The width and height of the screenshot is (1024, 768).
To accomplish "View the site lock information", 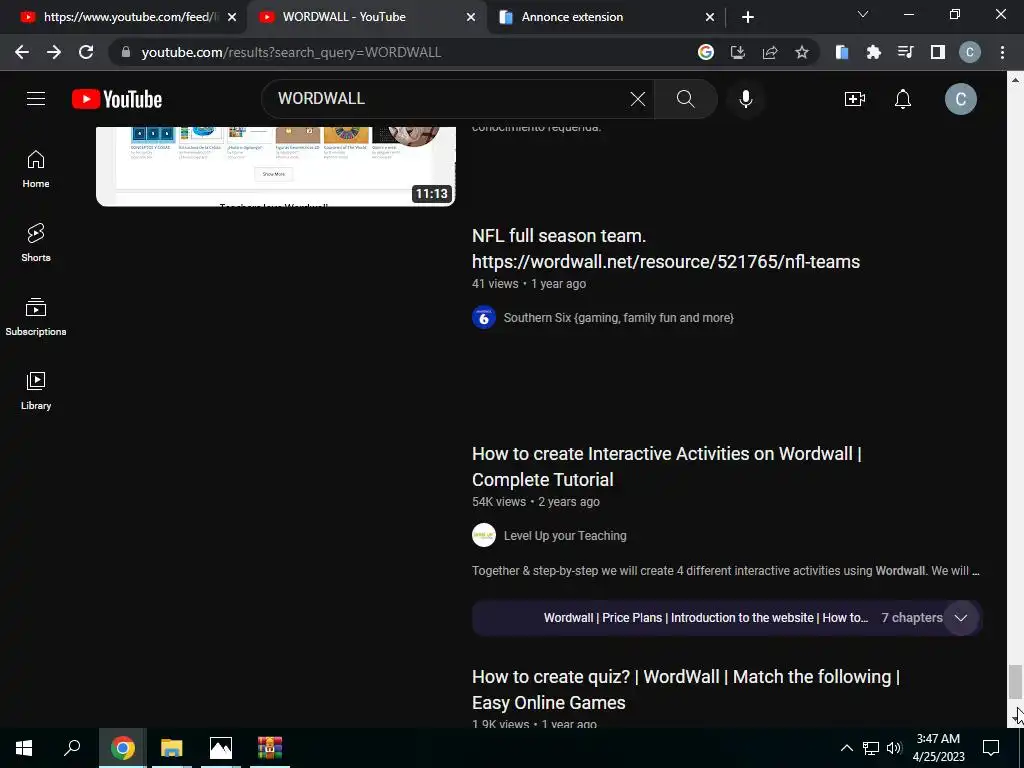I will (x=126, y=52).
